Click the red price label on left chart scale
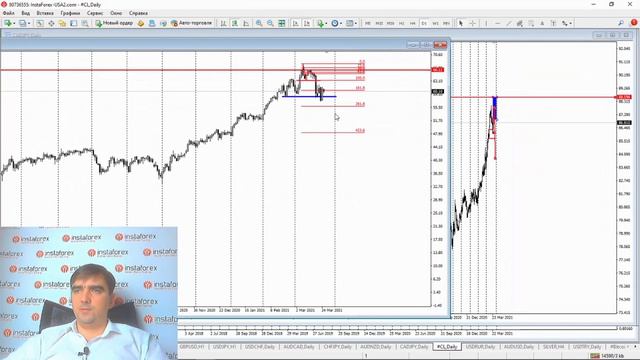This screenshot has height=360, width=640. click(x=438, y=70)
